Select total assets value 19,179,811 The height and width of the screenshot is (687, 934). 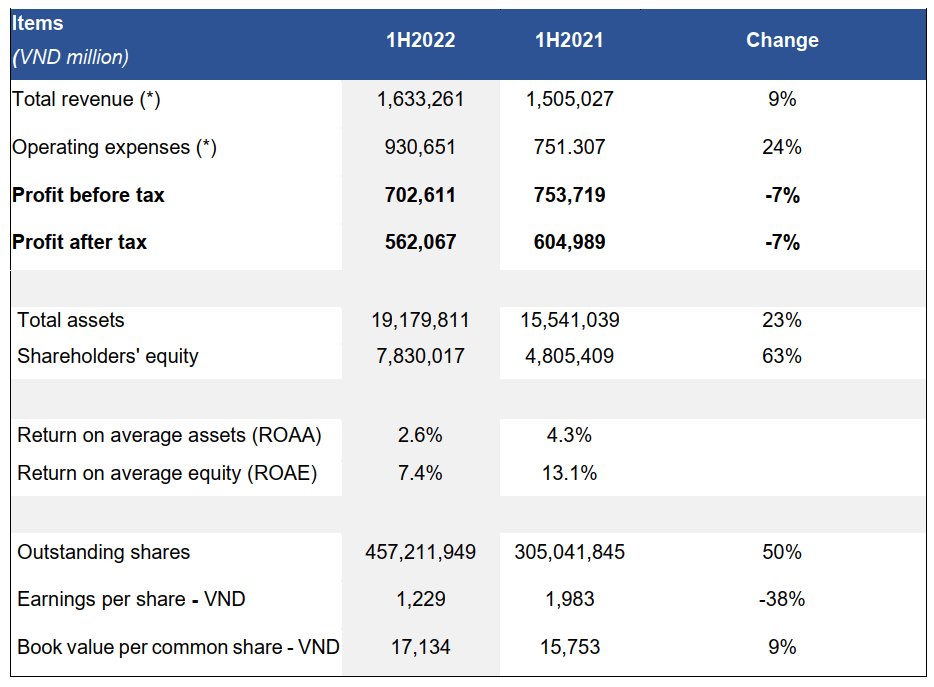[x=421, y=320]
